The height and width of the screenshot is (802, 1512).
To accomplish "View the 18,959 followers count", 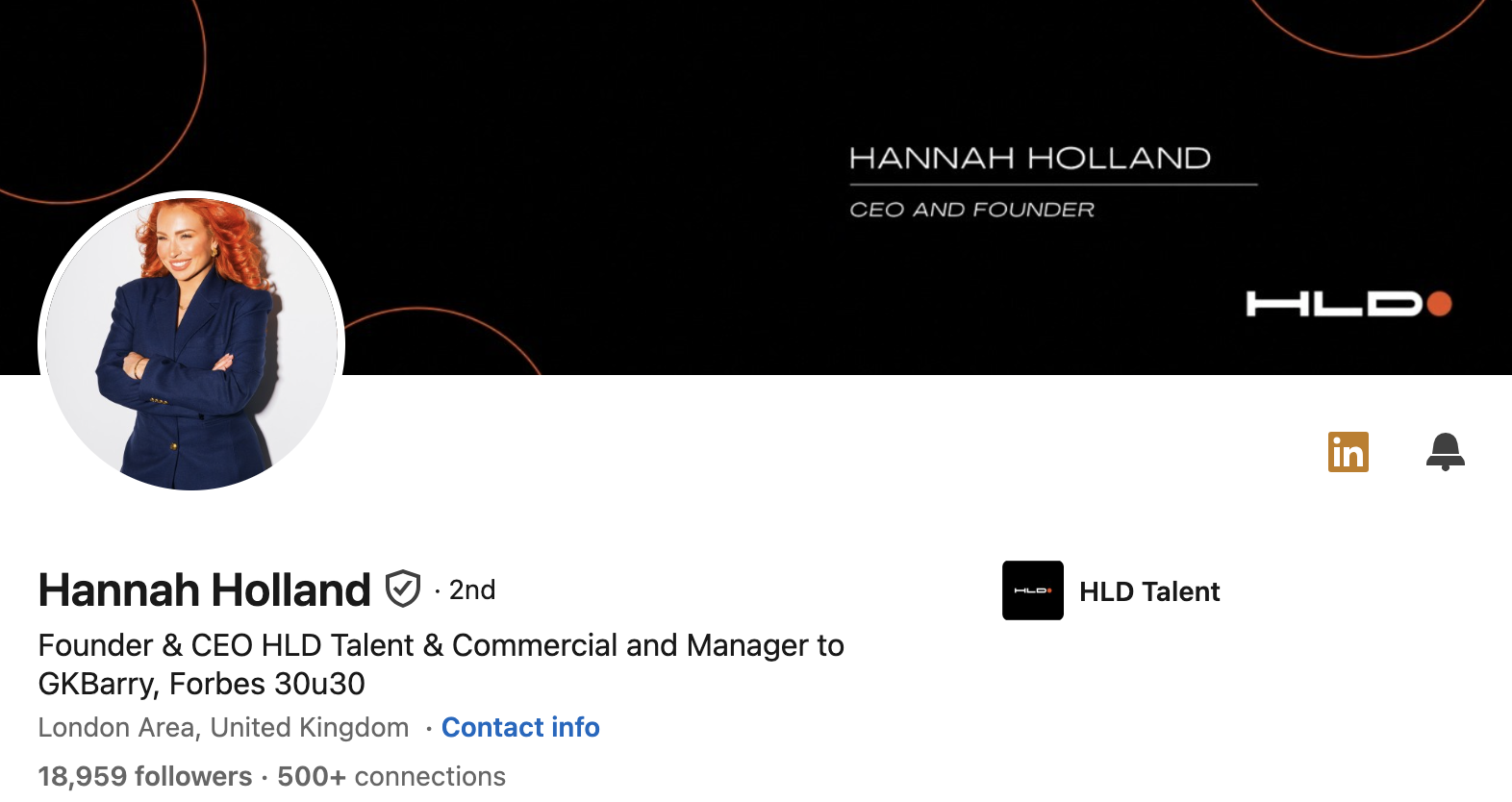I will [144, 776].
